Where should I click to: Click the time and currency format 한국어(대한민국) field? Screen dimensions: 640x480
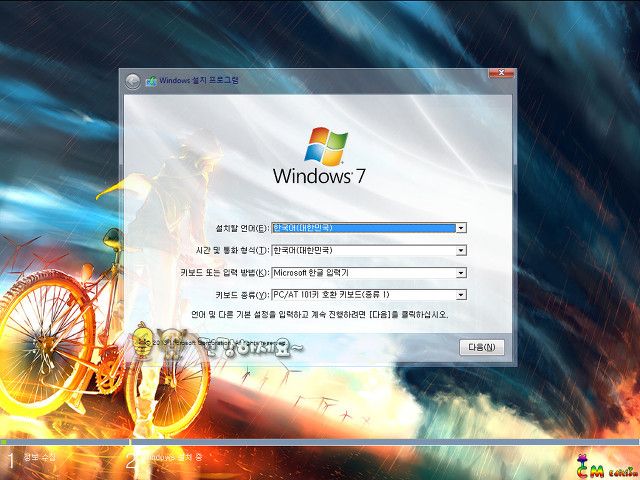[x=369, y=250]
